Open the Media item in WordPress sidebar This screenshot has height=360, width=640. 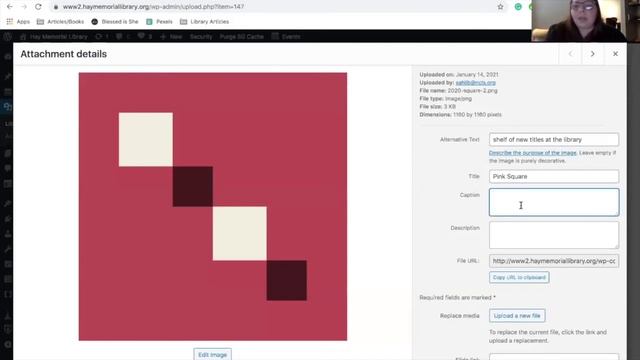click(x=7, y=107)
